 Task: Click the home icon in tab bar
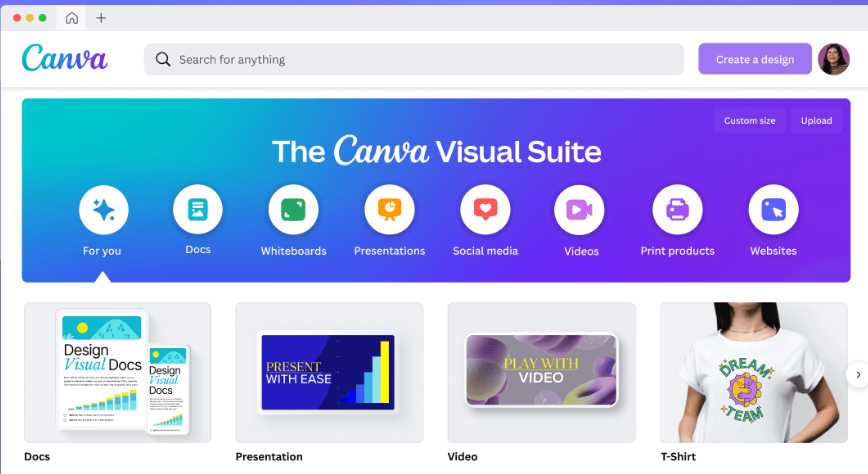click(x=72, y=18)
